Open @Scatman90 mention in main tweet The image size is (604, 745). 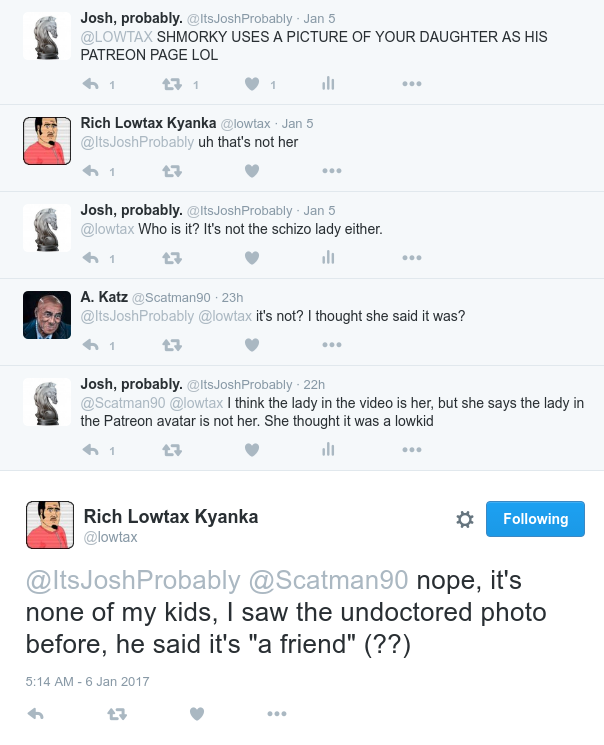(328, 581)
